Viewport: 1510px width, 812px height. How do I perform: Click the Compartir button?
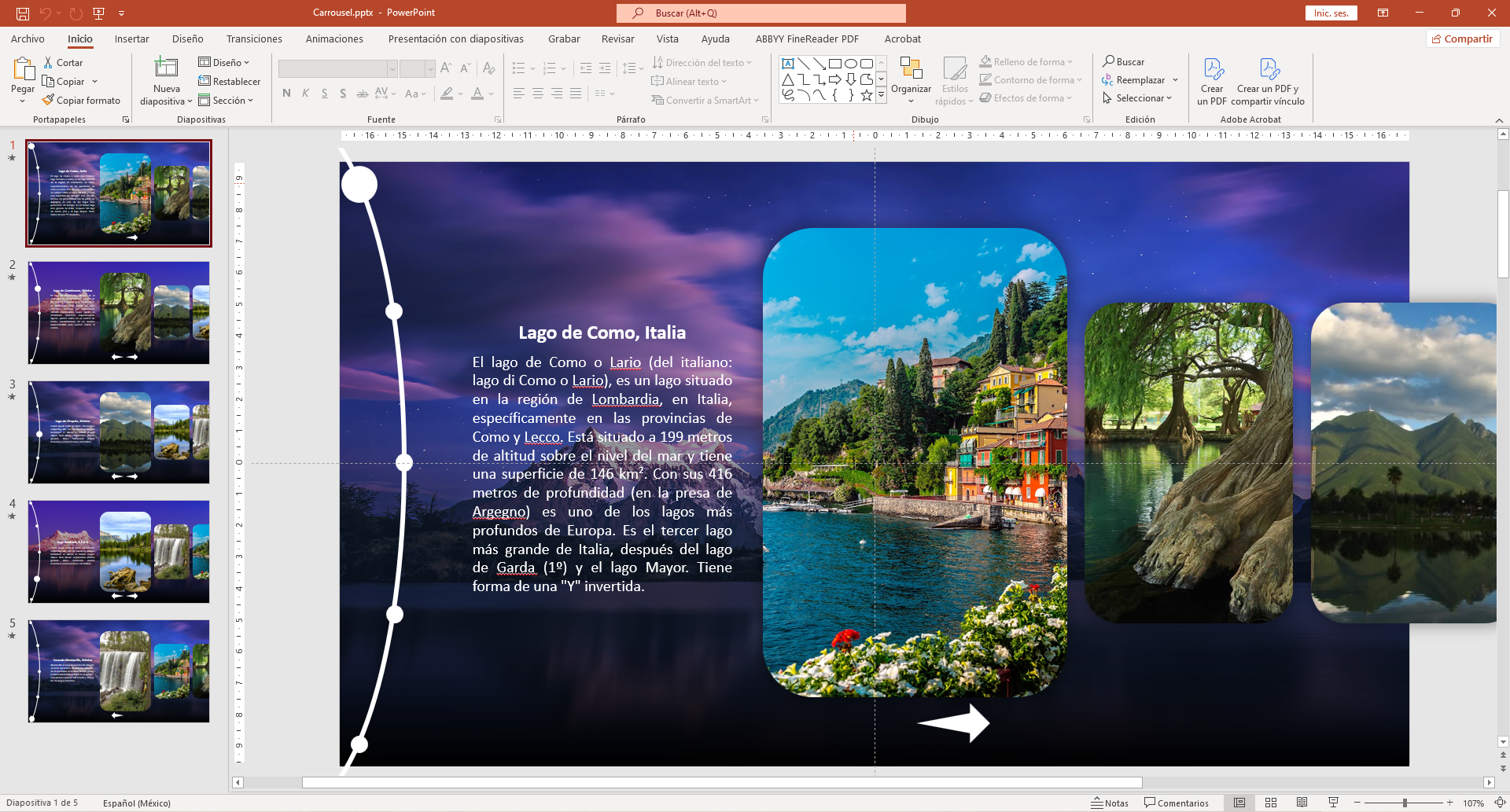point(1462,39)
